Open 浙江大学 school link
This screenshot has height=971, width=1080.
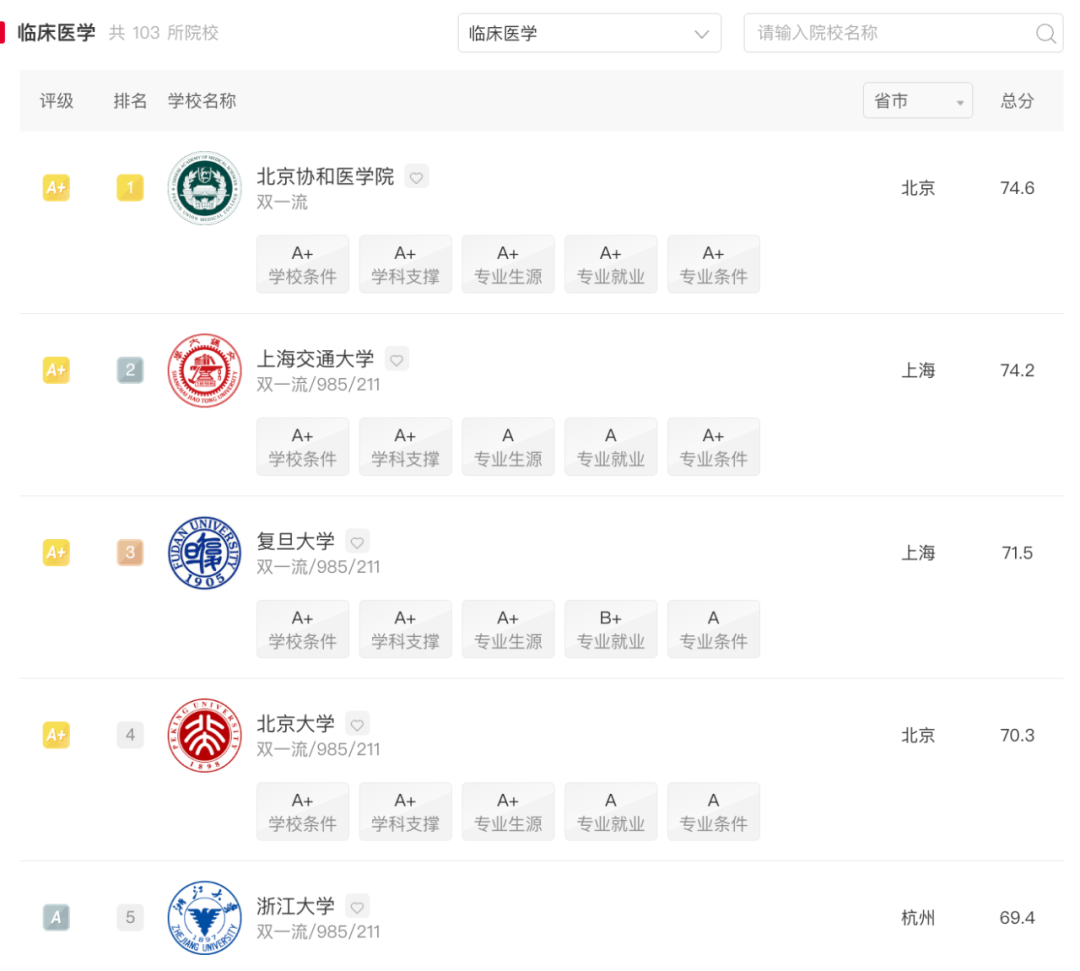coord(295,906)
